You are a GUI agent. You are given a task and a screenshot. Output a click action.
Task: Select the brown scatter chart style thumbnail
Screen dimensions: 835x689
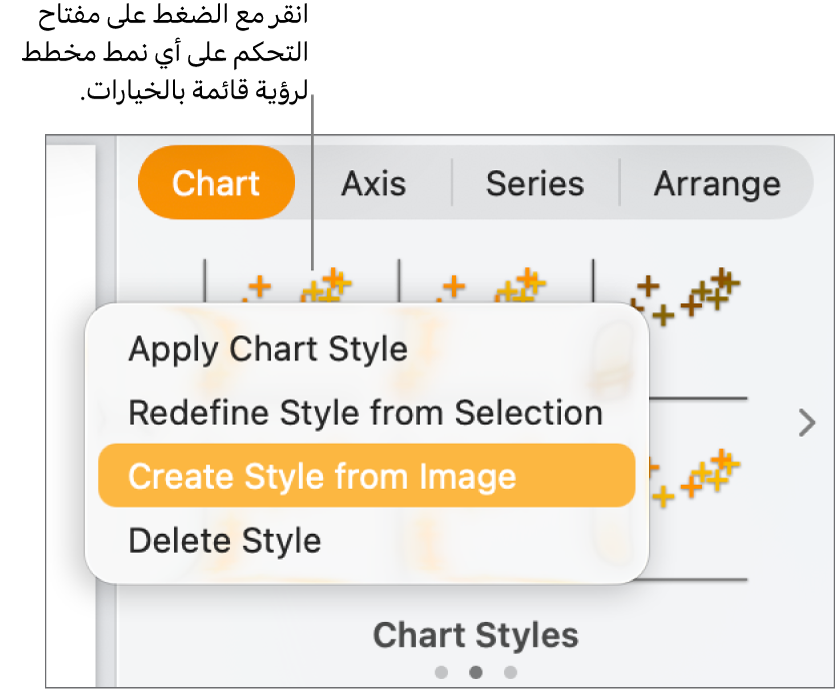point(687,293)
